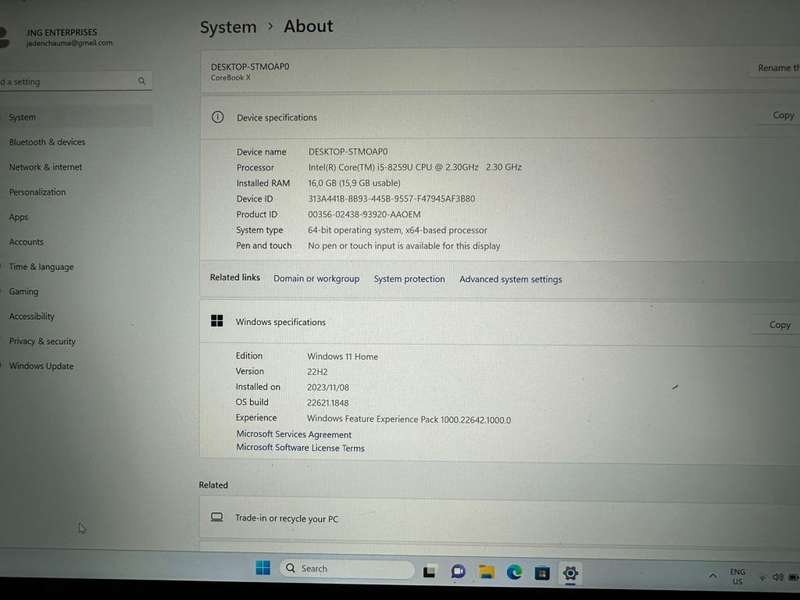
Task: Collapse the Device specifications section
Action: 500,117
